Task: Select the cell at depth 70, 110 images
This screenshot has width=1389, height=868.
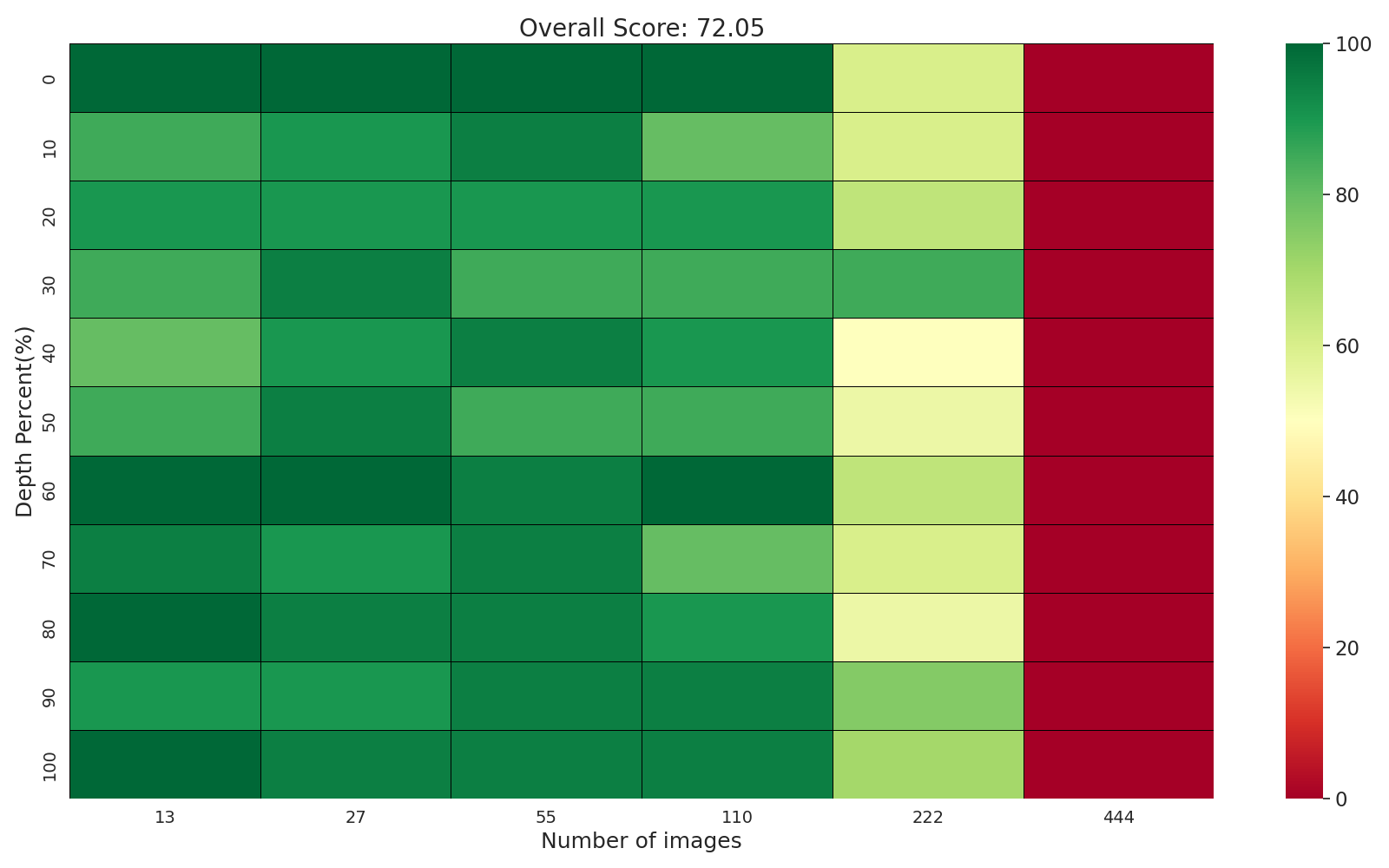Action: point(737,558)
